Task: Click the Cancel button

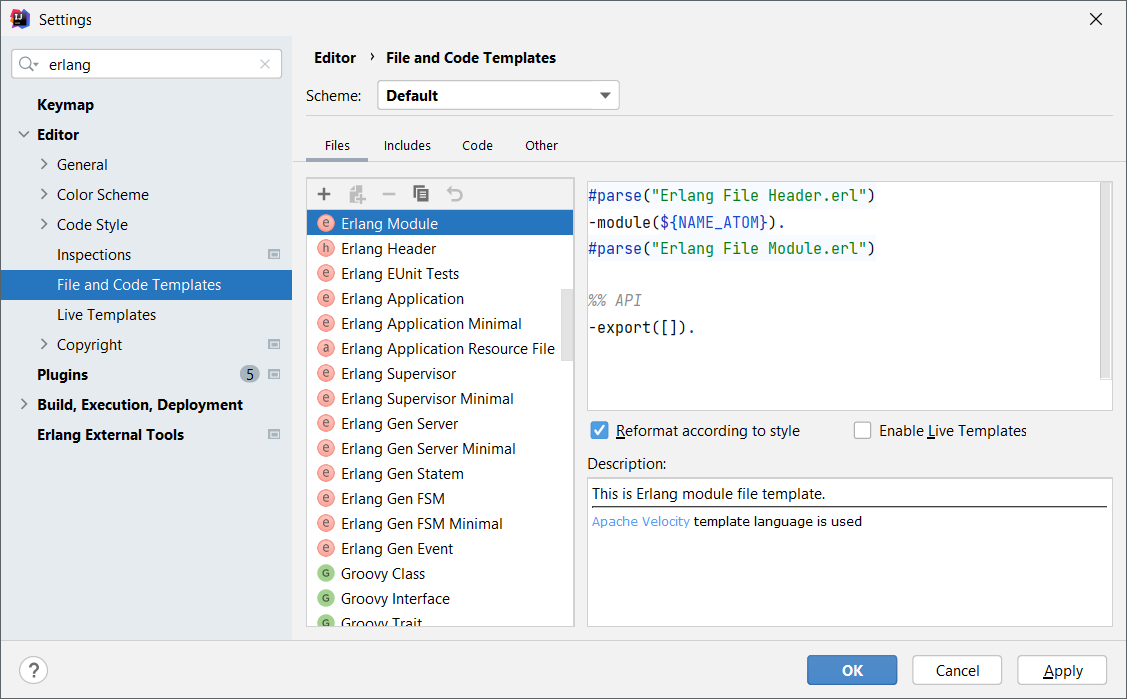Action: tap(957, 670)
